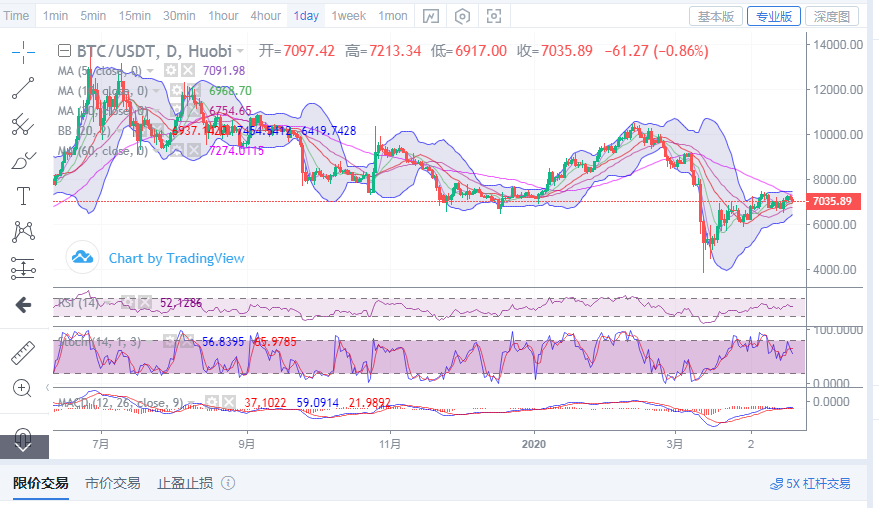Switch to the Time chart interval
The width and height of the screenshot is (879, 508).
point(16,16)
